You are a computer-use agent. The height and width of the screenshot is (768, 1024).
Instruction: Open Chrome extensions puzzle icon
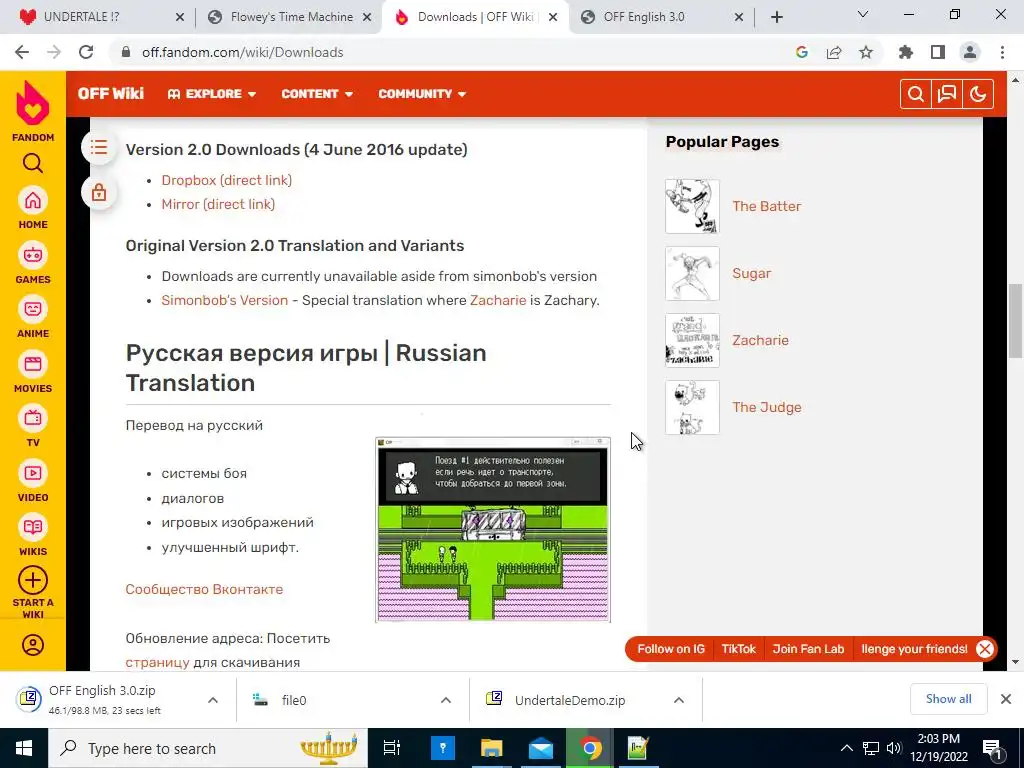(906, 52)
